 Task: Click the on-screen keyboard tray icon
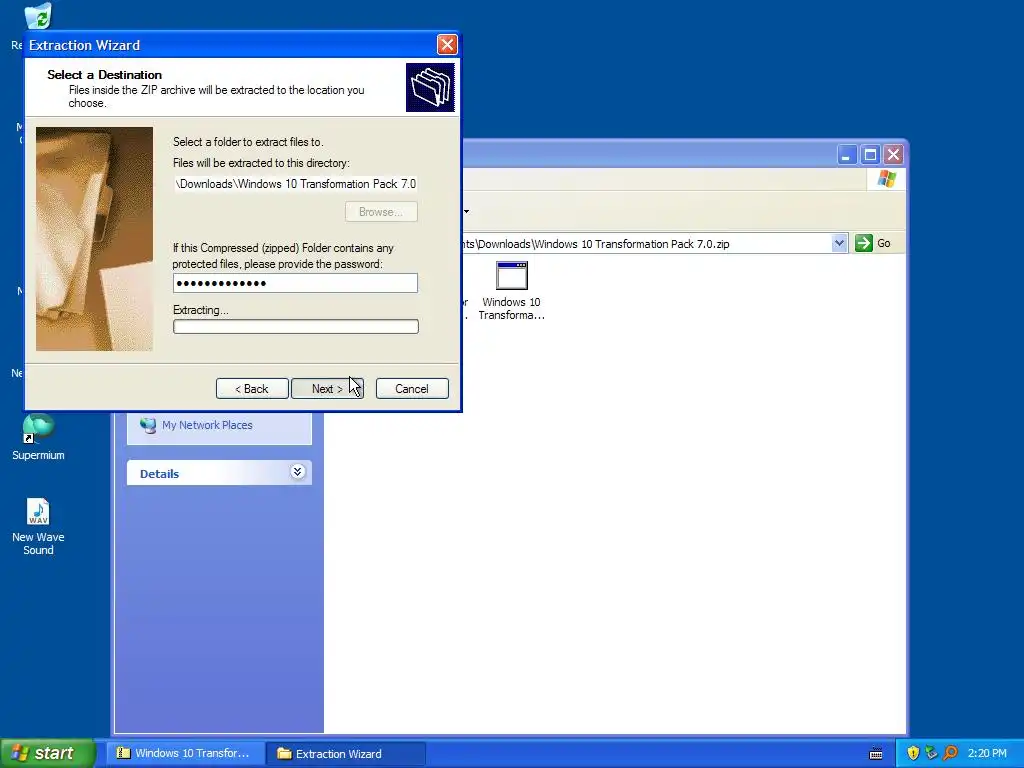point(876,754)
